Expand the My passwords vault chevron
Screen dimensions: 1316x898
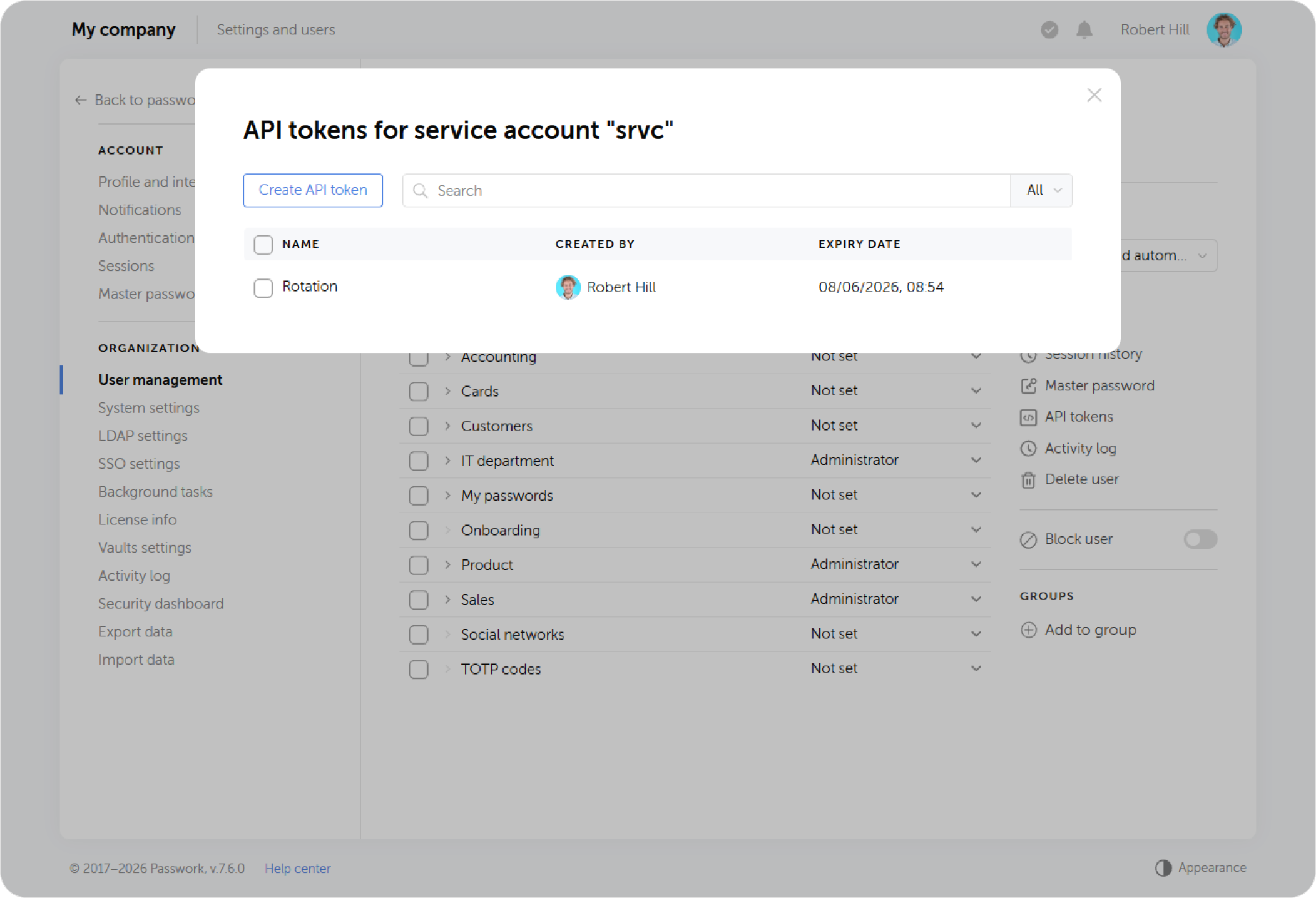pos(447,496)
